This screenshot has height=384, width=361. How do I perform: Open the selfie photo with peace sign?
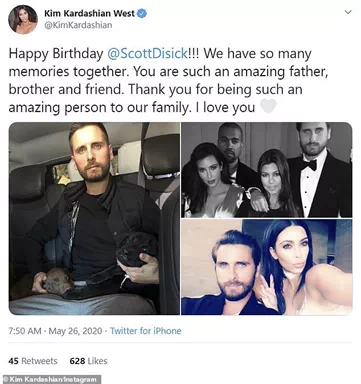(267, 267)
